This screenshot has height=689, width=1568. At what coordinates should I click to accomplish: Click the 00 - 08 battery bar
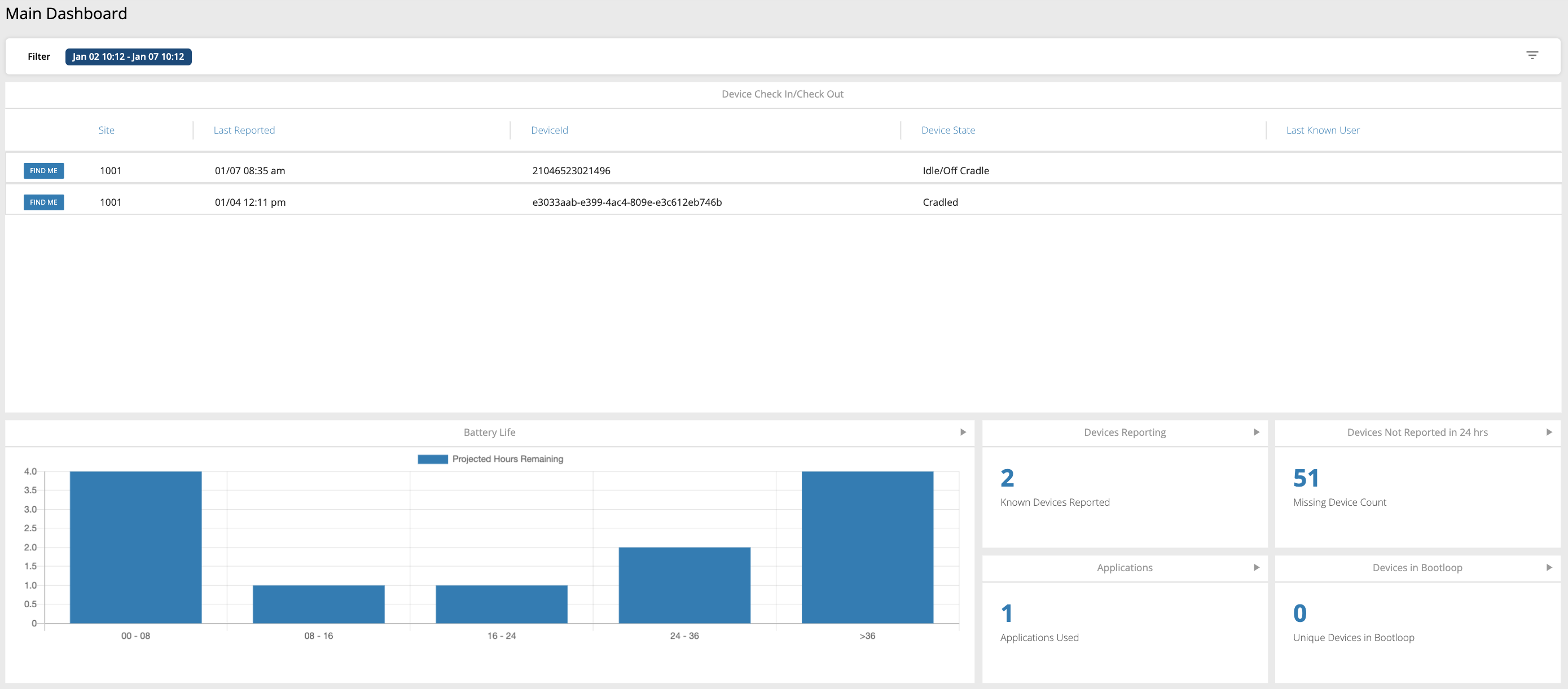[136, 547]
